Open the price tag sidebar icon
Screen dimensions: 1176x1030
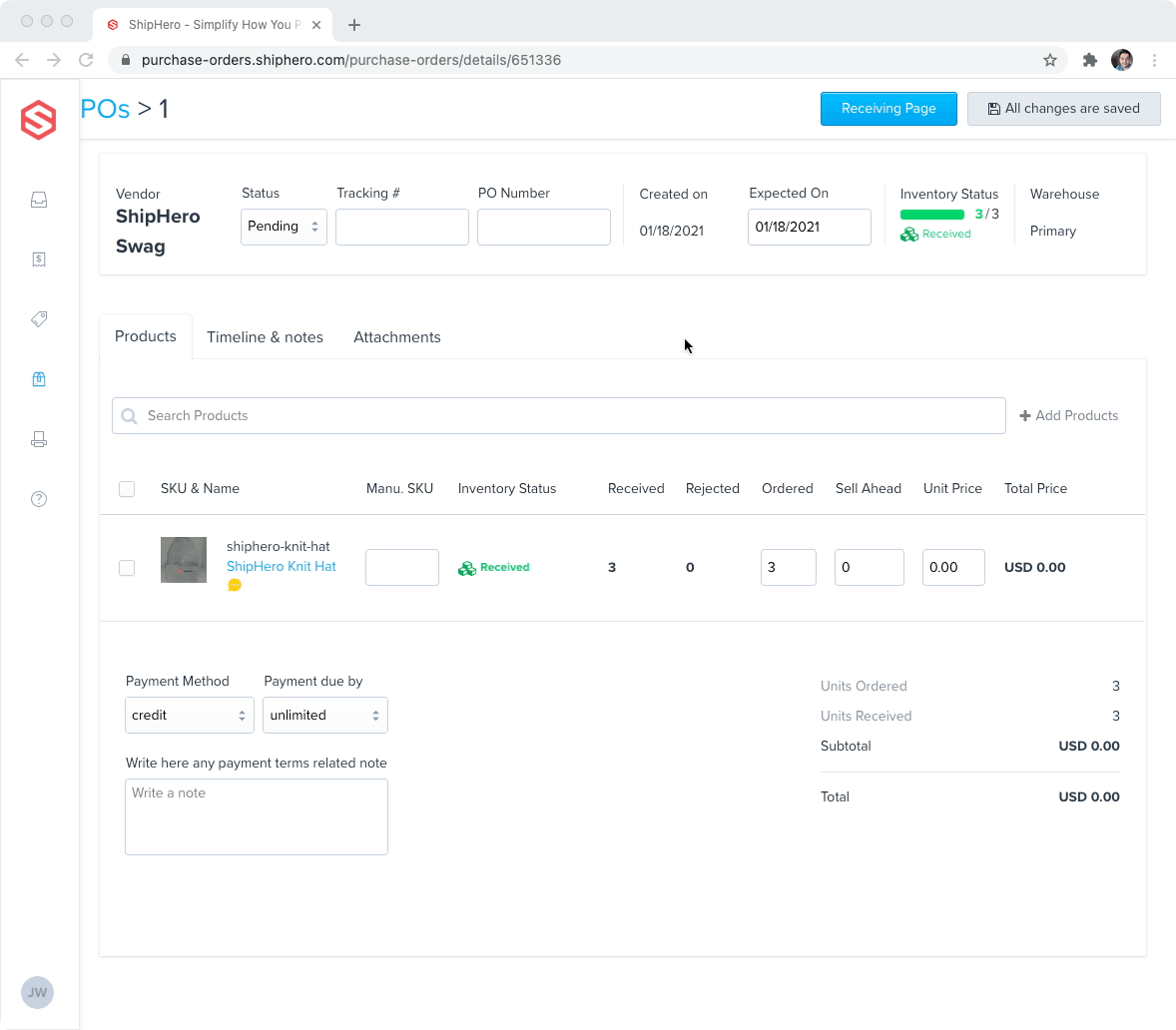[x=39, y=319]
